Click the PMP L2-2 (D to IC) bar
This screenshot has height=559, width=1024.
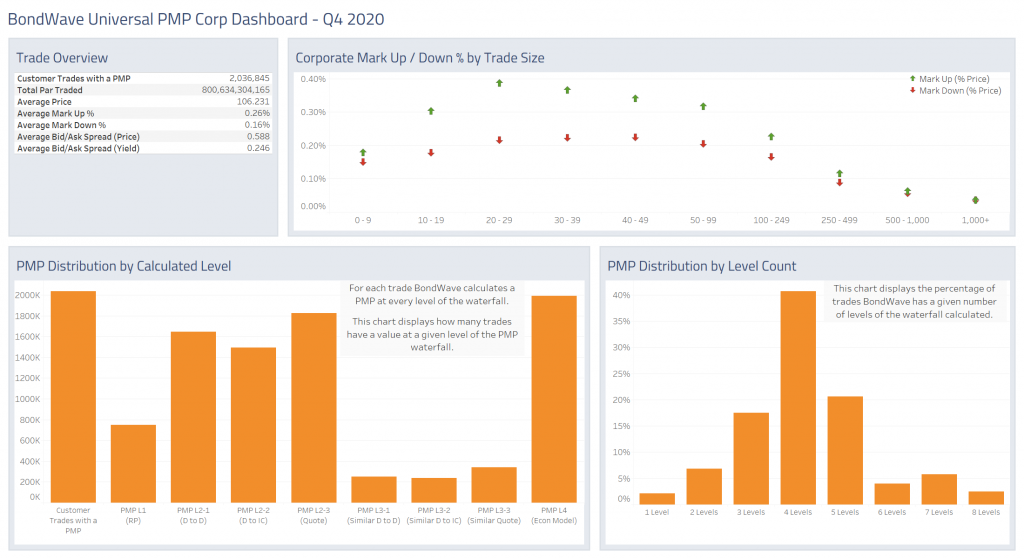coord(253,424)
